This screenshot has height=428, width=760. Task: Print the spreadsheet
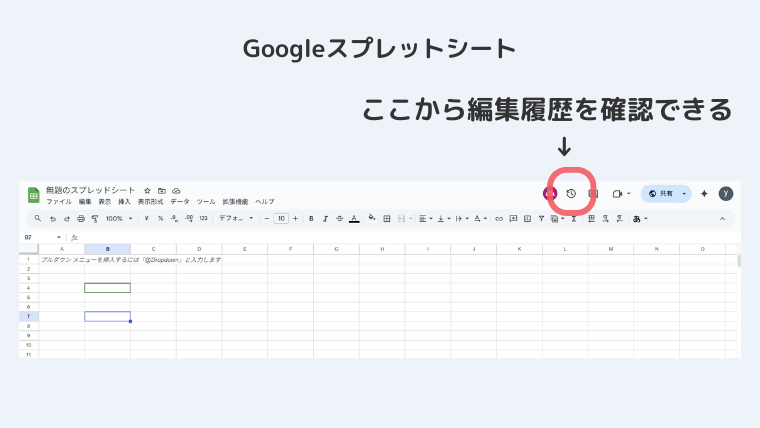click(x=81, y=219)
